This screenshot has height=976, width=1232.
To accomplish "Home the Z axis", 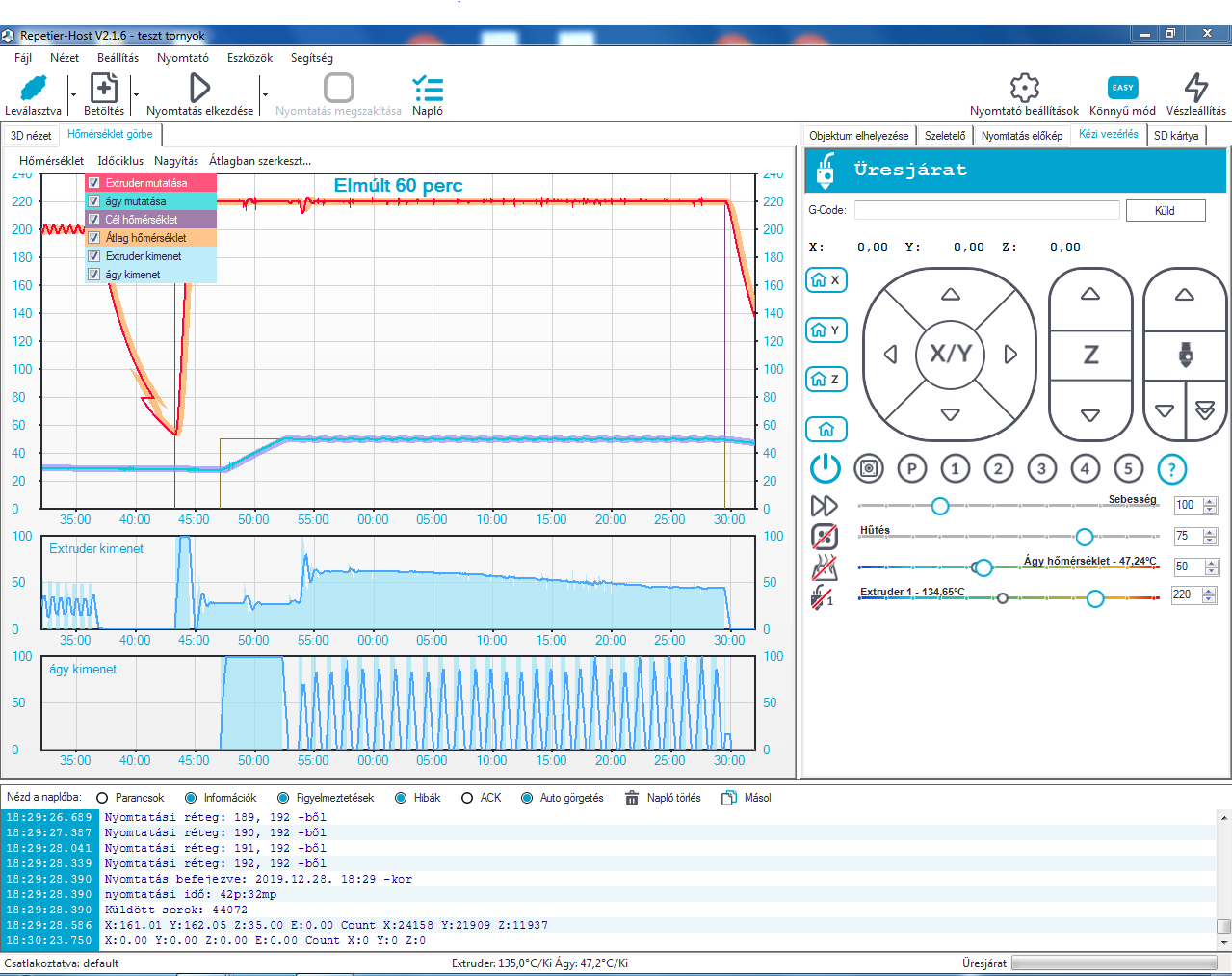I will 826,380.
